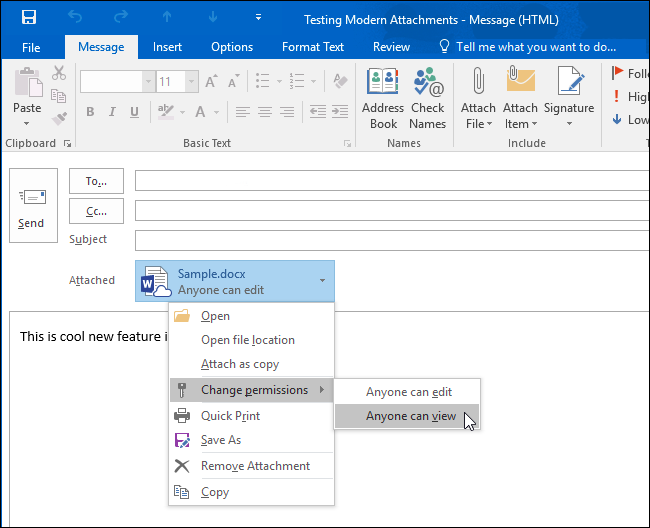
Task: Click the Decrease Indent icon
Action: 318,111
